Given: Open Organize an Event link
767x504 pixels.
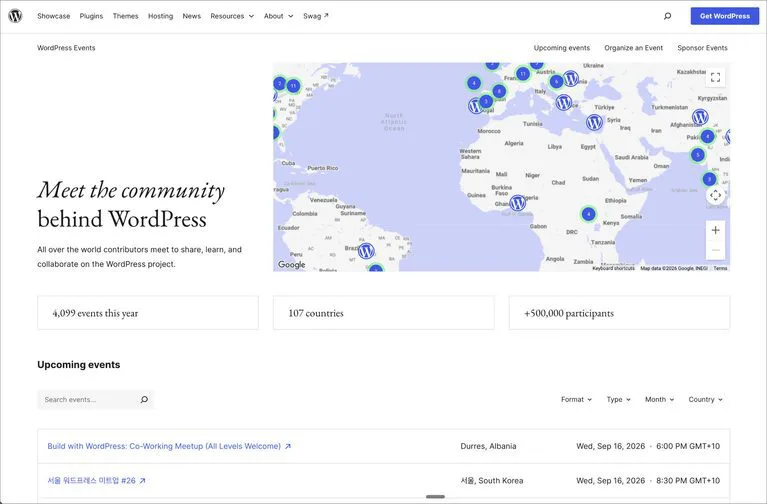Looking at the screenshot, I should click(633, 48).
